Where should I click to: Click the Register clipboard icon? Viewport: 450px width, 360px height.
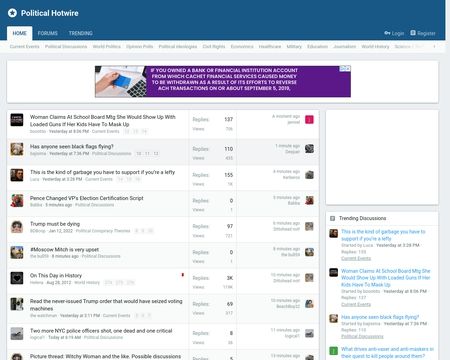coord(413,33)
